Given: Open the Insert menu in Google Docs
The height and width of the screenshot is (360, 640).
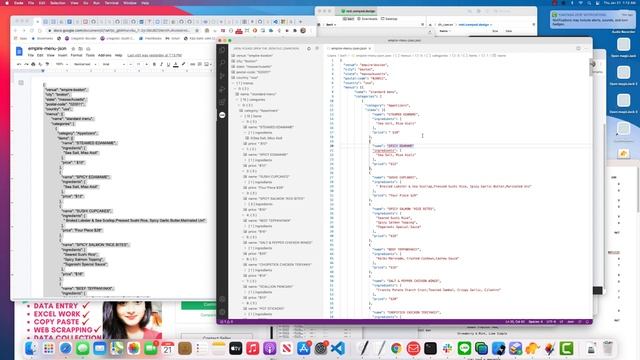Looking at the screenshot, I should pos(62,55).
